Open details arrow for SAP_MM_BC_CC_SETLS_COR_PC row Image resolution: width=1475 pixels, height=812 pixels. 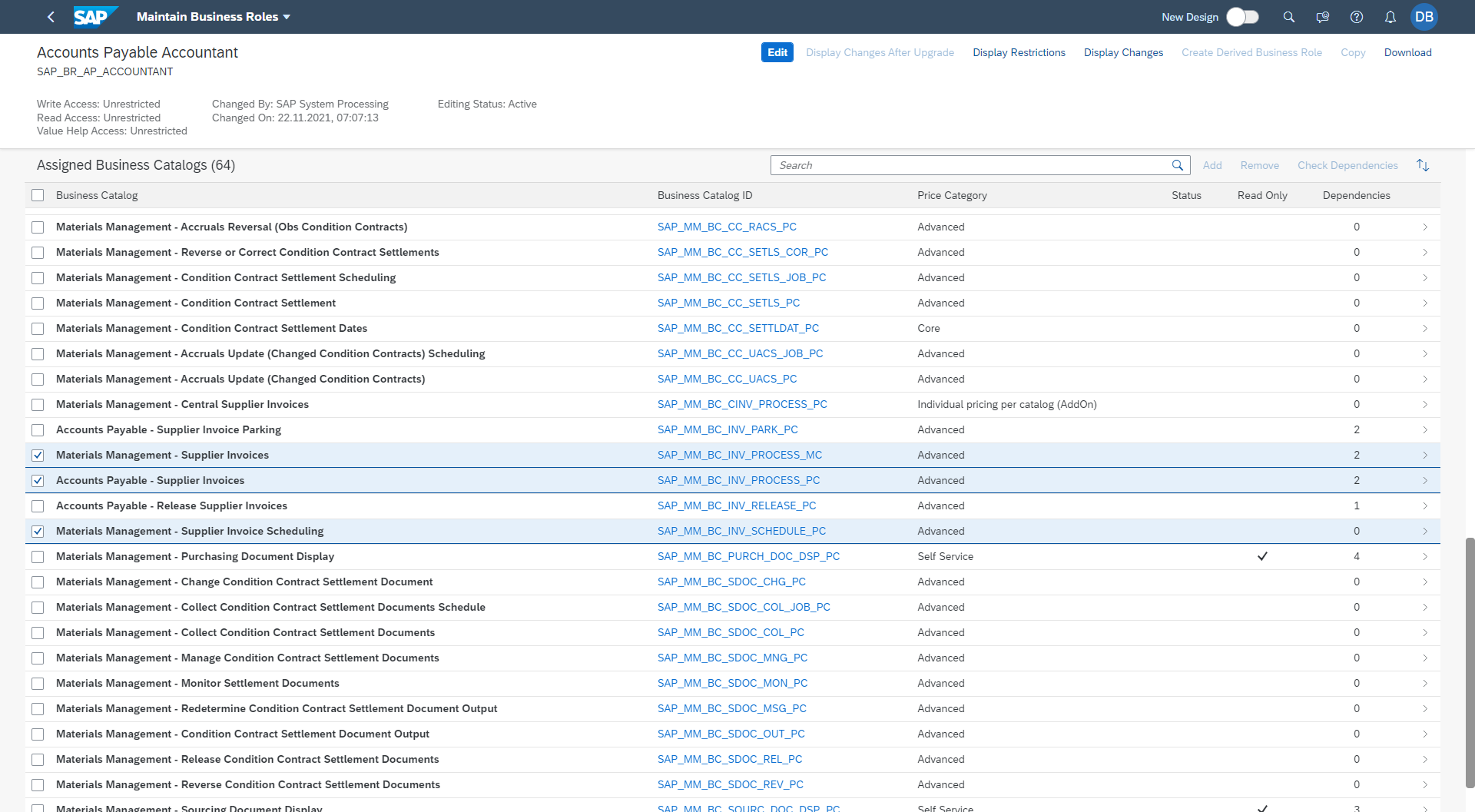pyautogui.click(x=1424, y=252)
